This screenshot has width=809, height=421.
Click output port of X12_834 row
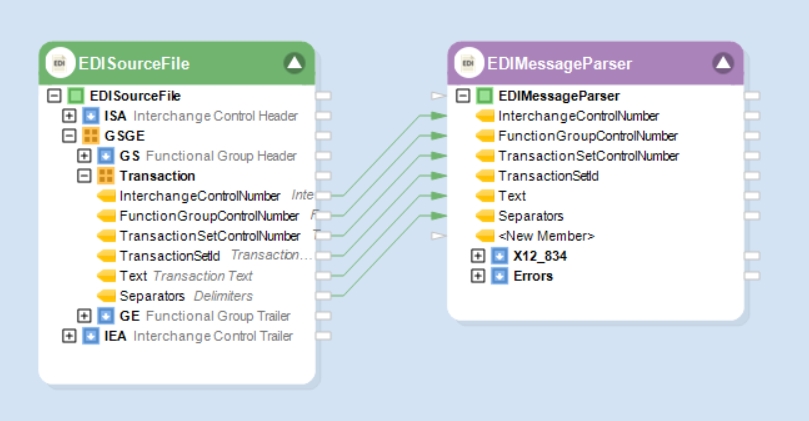752,256
